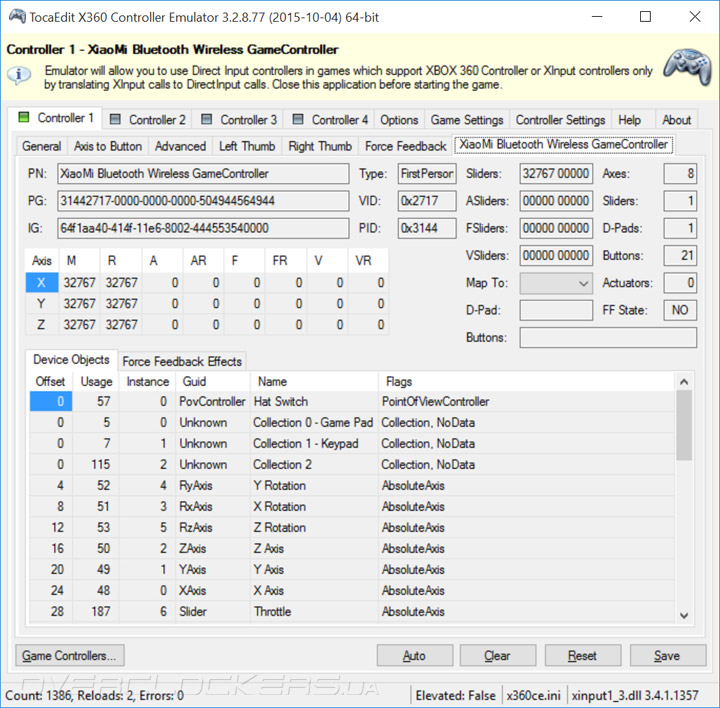Select the Y axis row header
This screenshot has height=708, width=720.
42,303
